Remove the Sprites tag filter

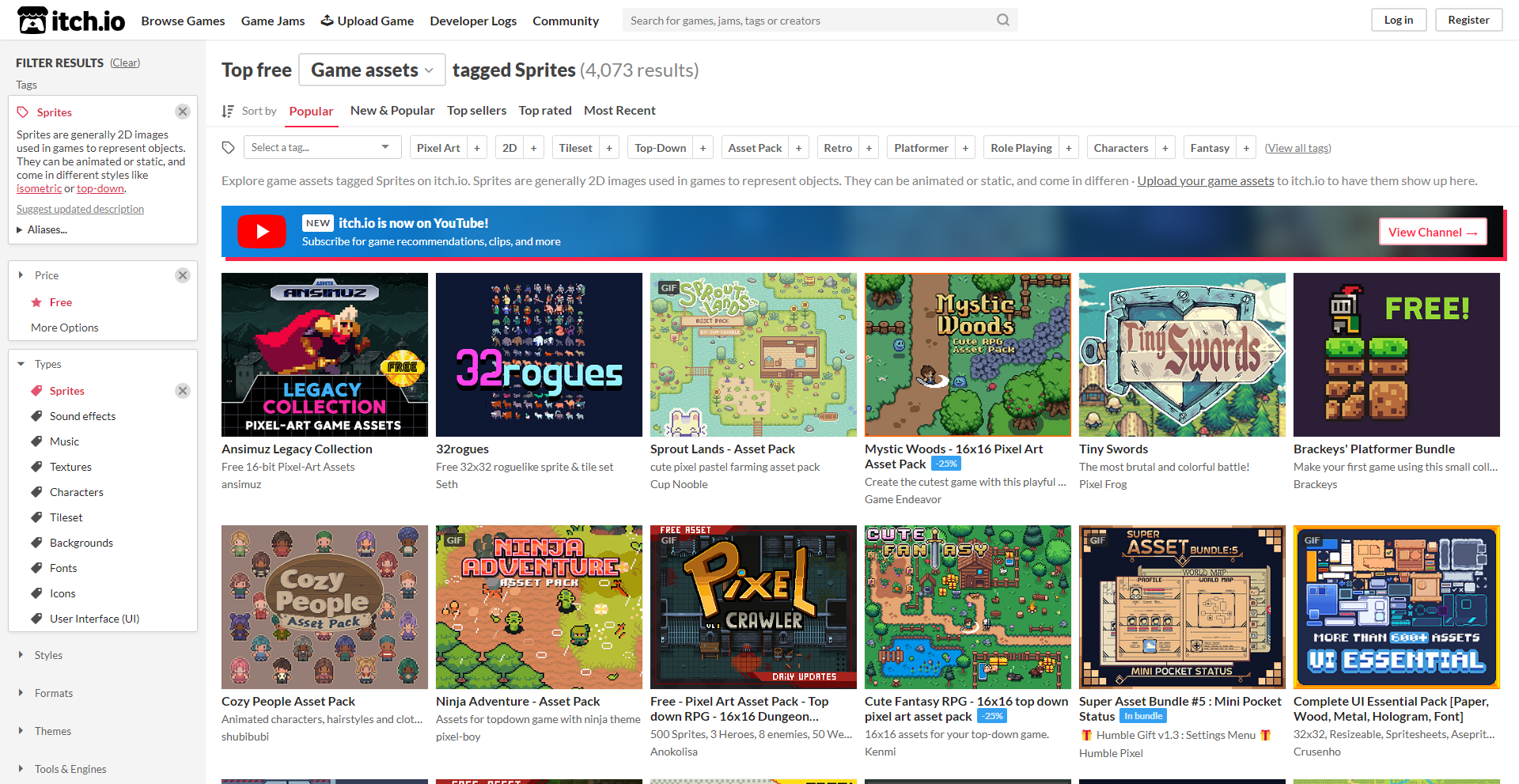point(183,112)
